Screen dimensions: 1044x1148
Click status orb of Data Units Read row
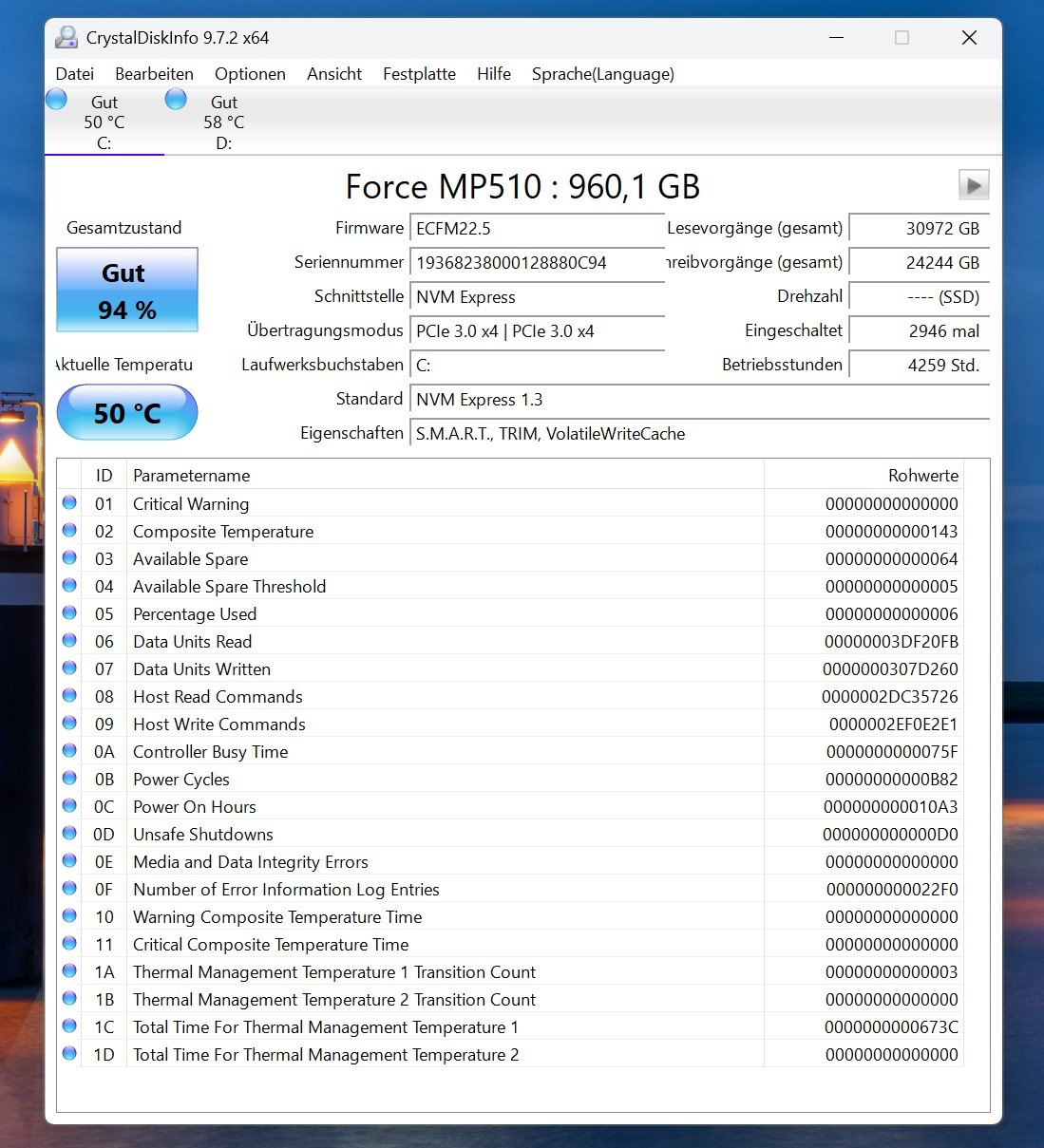pos(69,641)
